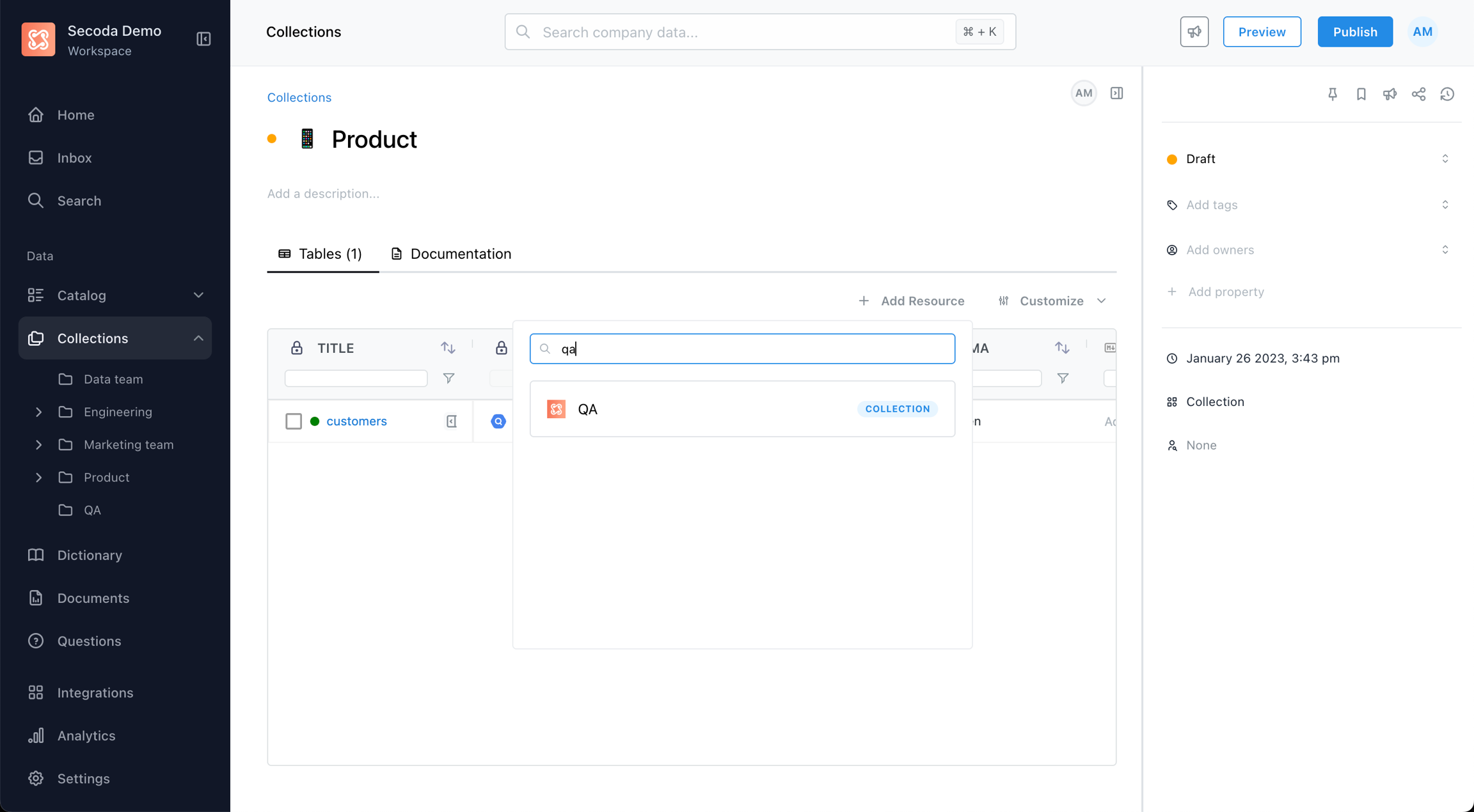This screenshot has width=1474, height=812.
Task: Click the announcement megaphone button in header
Action: (1194, 32)
